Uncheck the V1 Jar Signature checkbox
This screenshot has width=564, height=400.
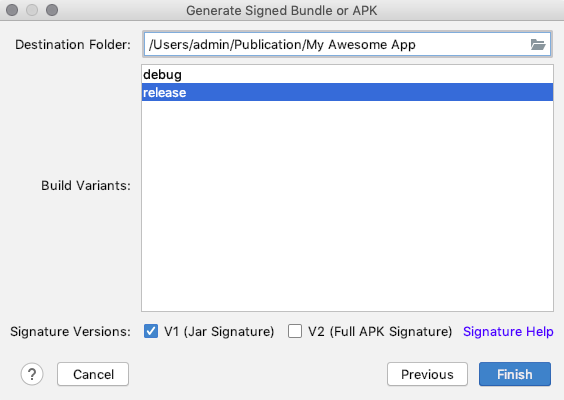pos(151,331)
